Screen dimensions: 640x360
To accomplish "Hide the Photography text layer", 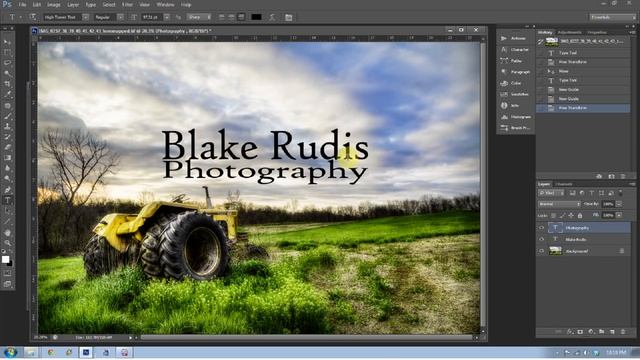I will [542, 228].
